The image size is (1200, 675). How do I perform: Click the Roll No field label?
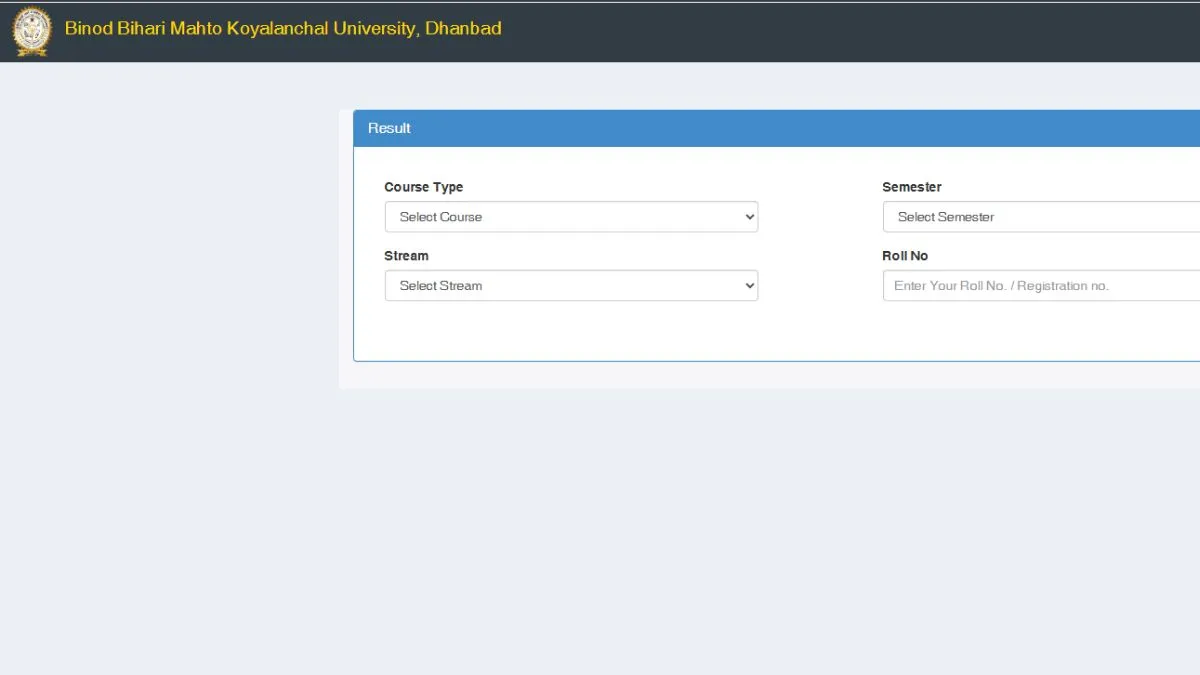point(905,256)
